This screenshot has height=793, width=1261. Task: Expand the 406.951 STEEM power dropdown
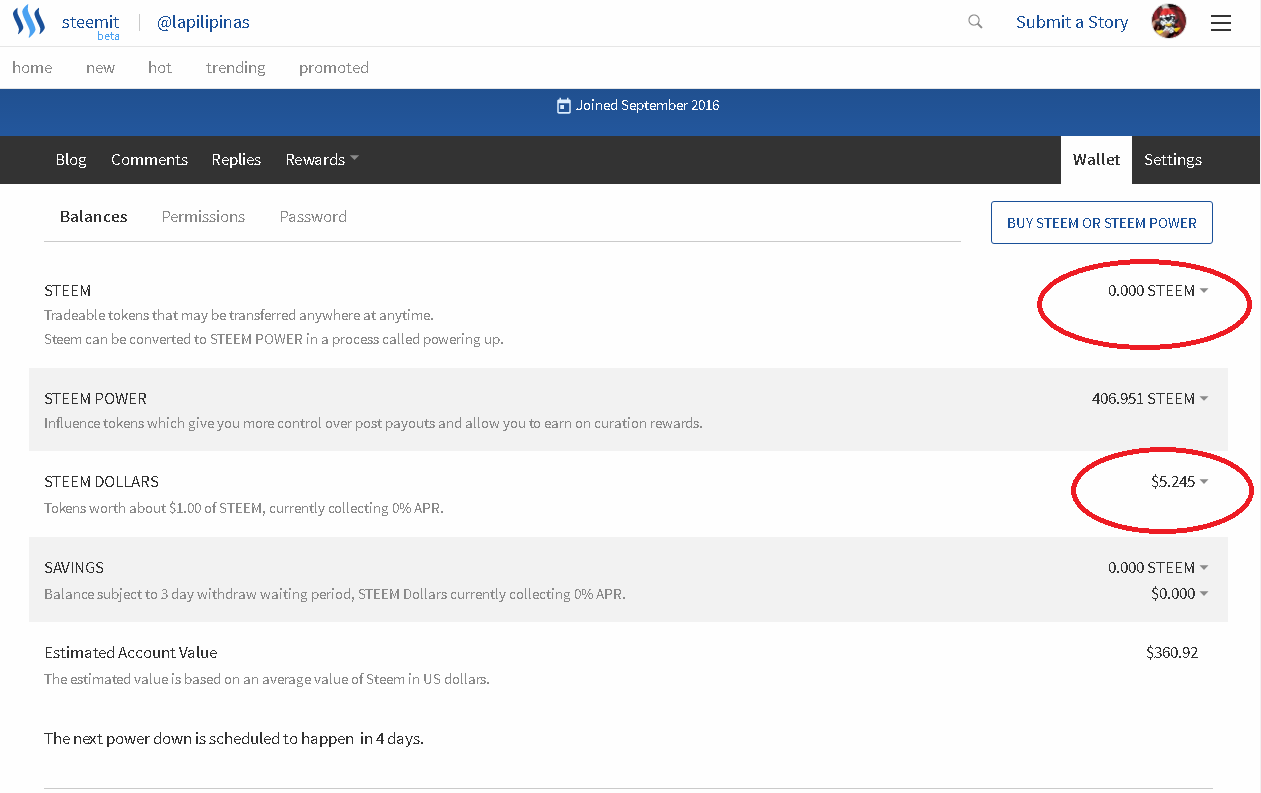[x=1150, y=399]
